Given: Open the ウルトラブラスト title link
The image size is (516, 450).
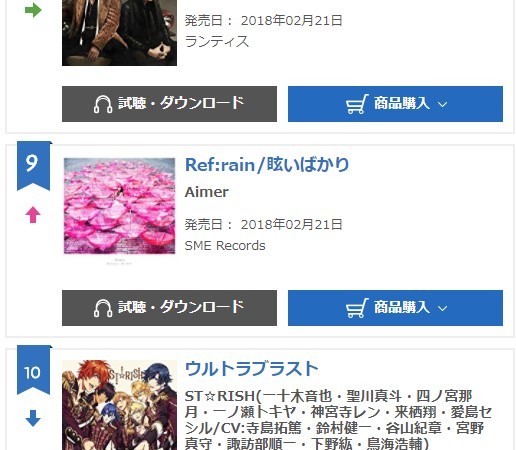Looking at the screenshot, I should [252, 369].
